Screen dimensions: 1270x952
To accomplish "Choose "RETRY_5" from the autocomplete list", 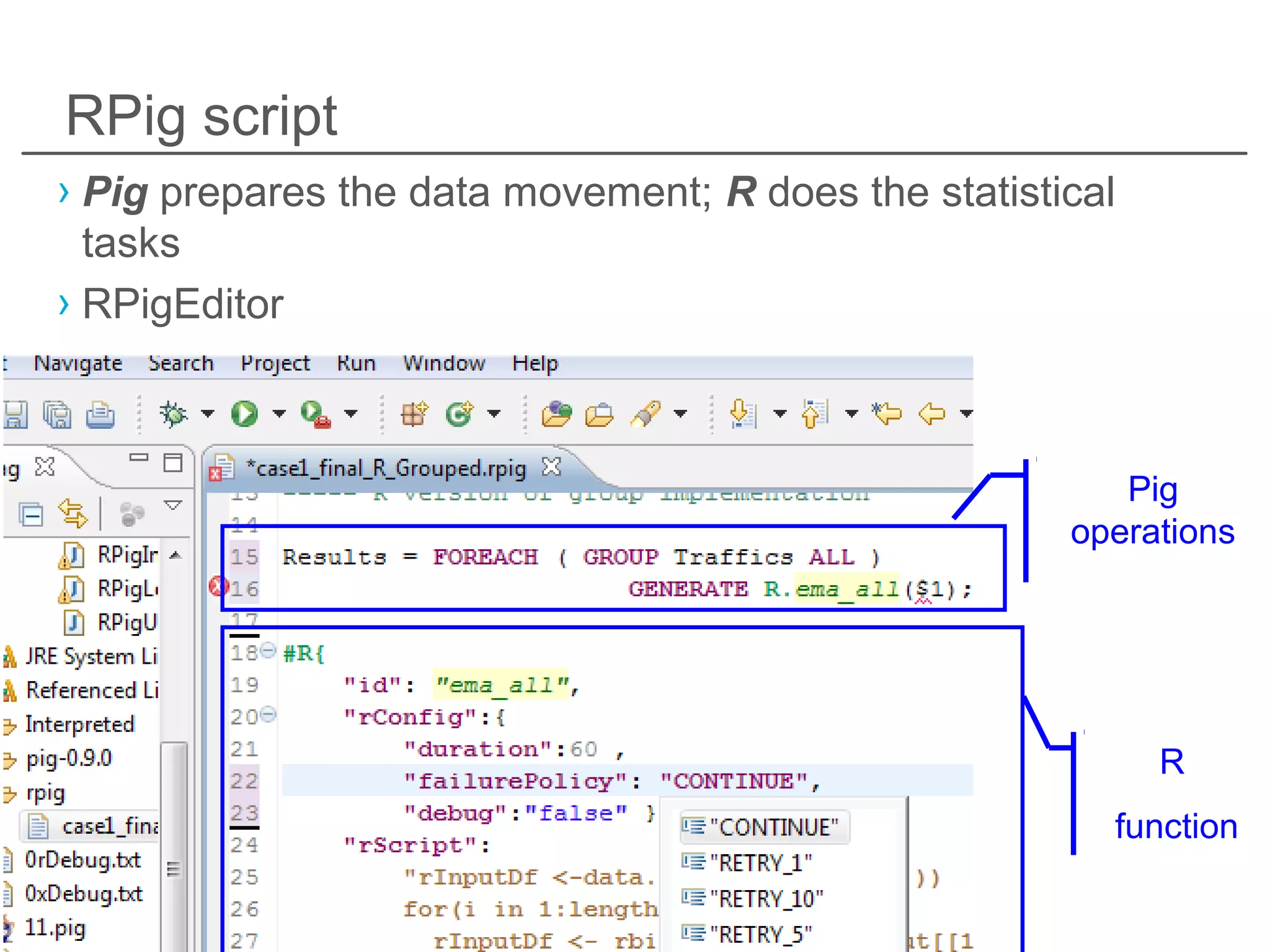I will (x=747, y=934).
